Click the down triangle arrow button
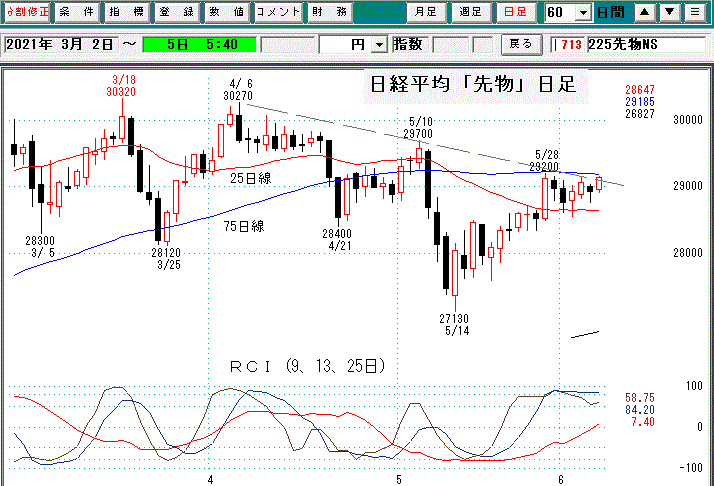This screenshot has width=714, height=486. pyautogui.click(x=669, y=12)
